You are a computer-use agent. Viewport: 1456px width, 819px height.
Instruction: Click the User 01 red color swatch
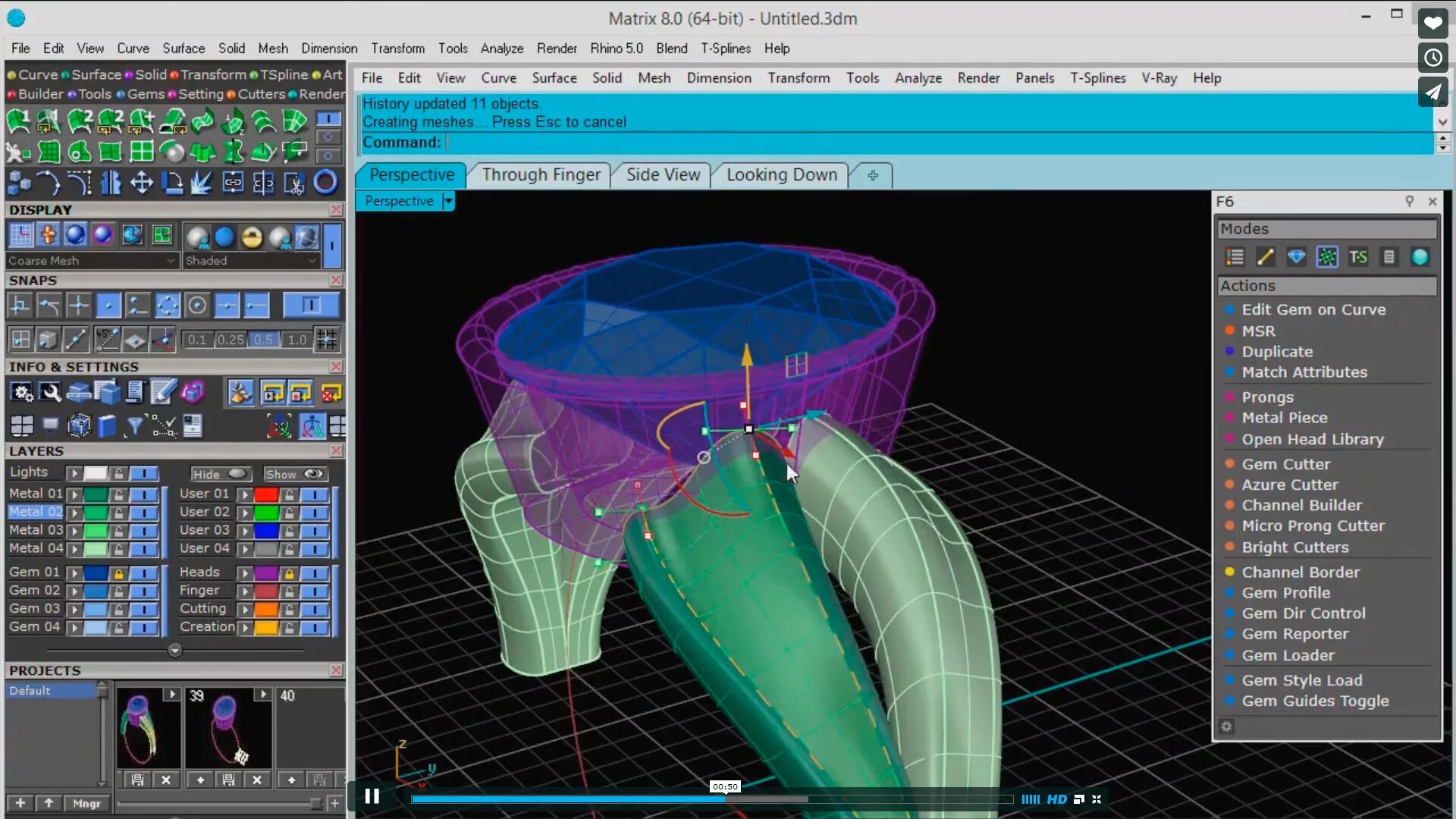[266, 494]
